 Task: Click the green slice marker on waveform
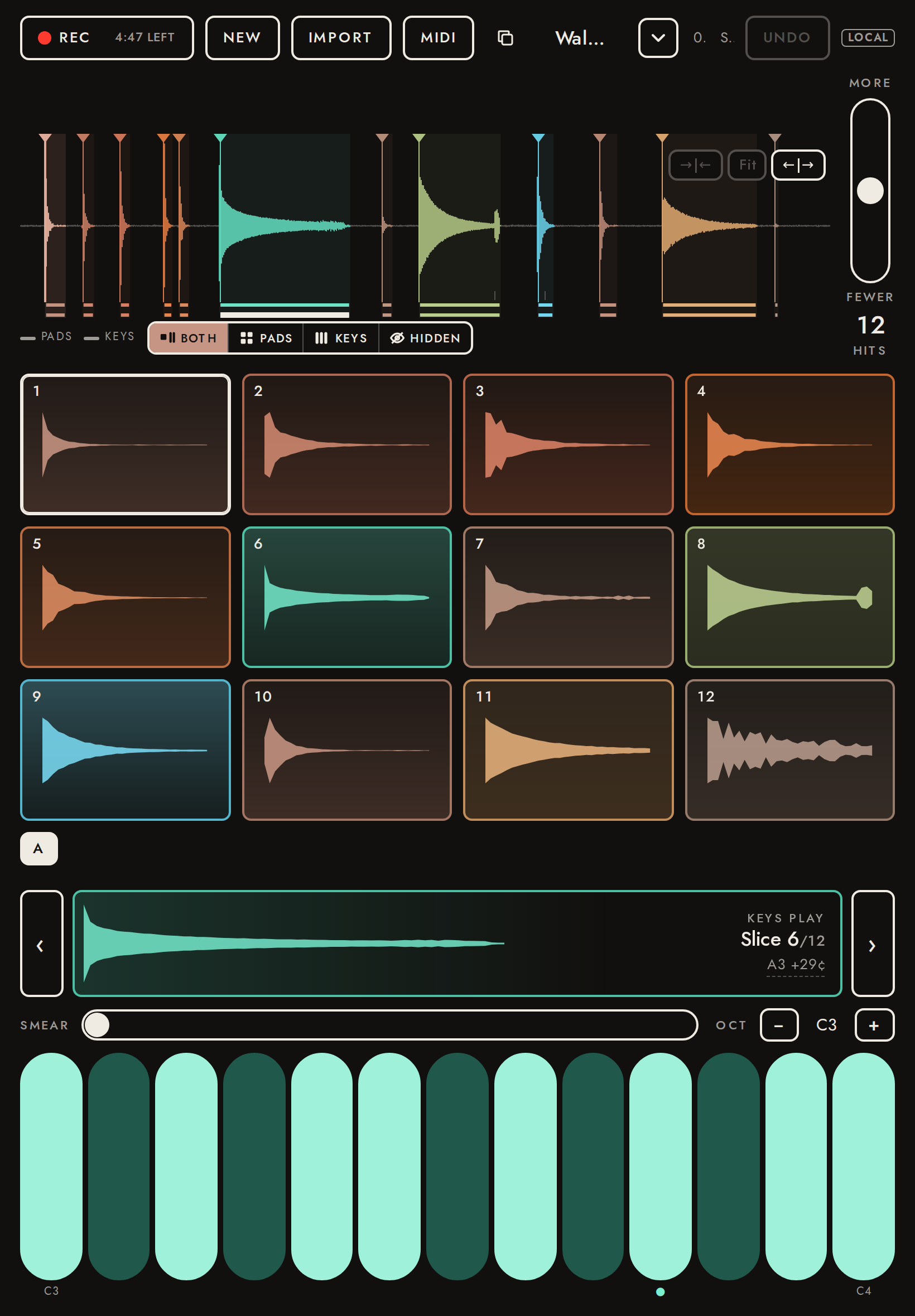(418, 138)
